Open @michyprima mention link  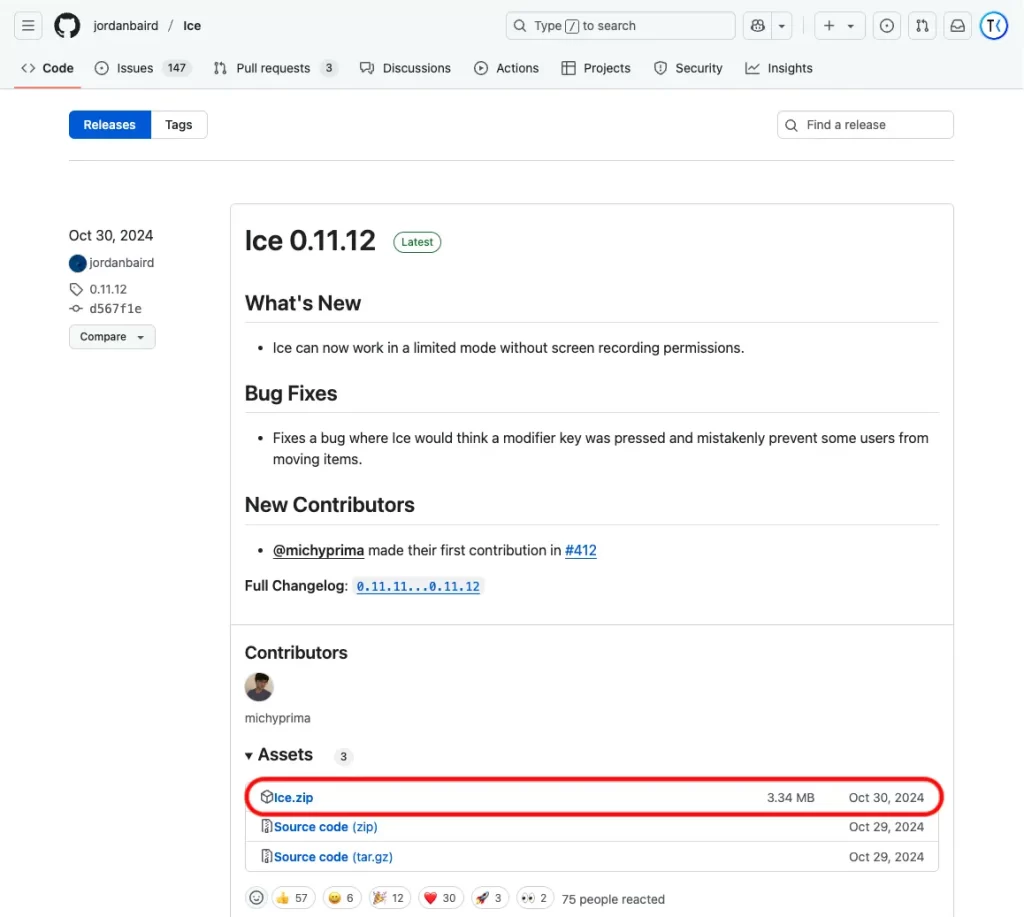tap(318, 551)
